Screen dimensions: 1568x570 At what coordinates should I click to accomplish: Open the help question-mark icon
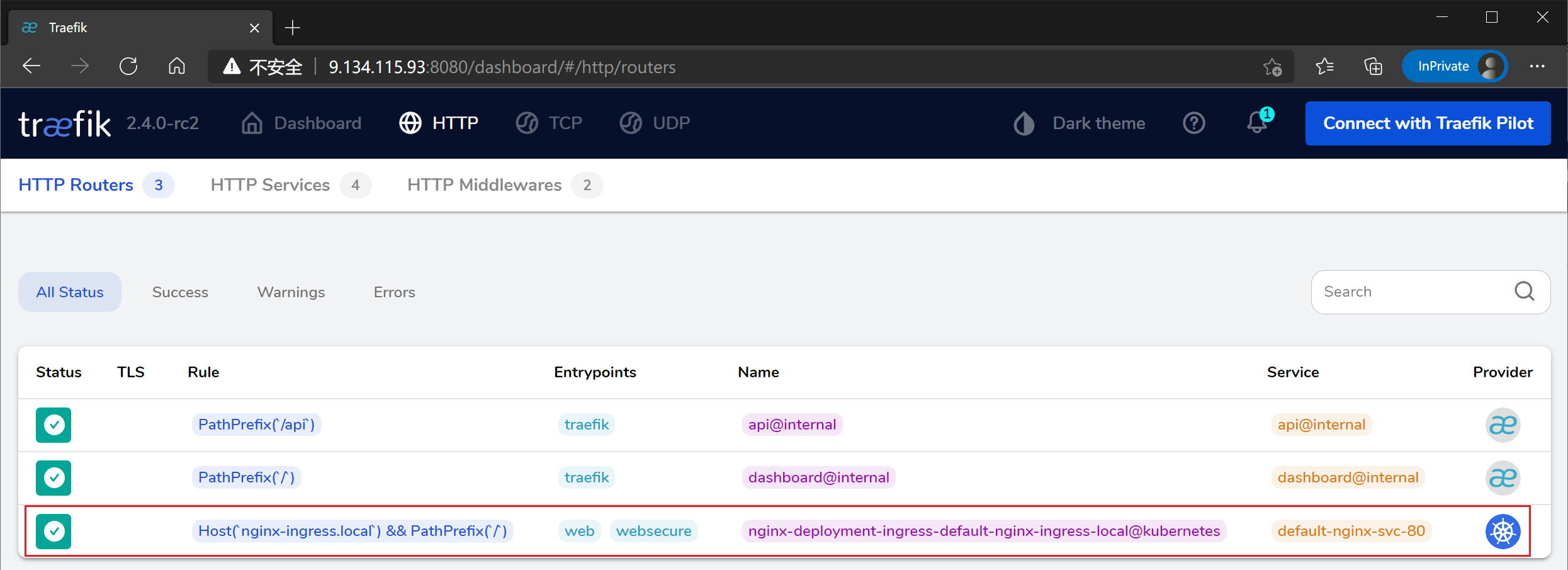coord(1193,123)
